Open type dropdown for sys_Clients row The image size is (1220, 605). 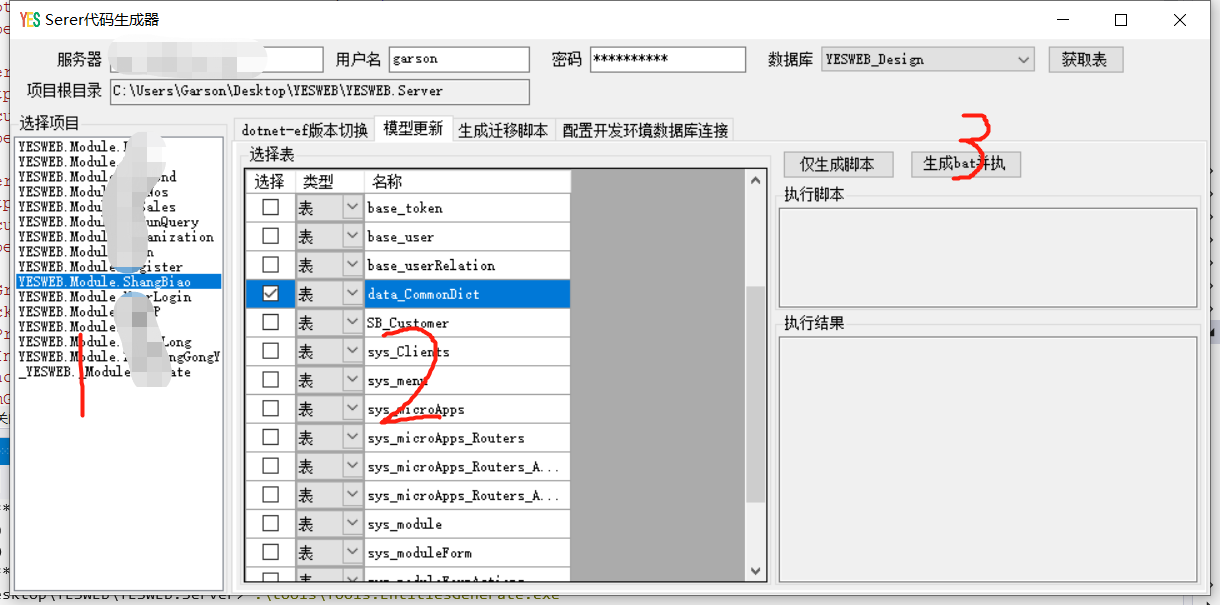(352, 352)
